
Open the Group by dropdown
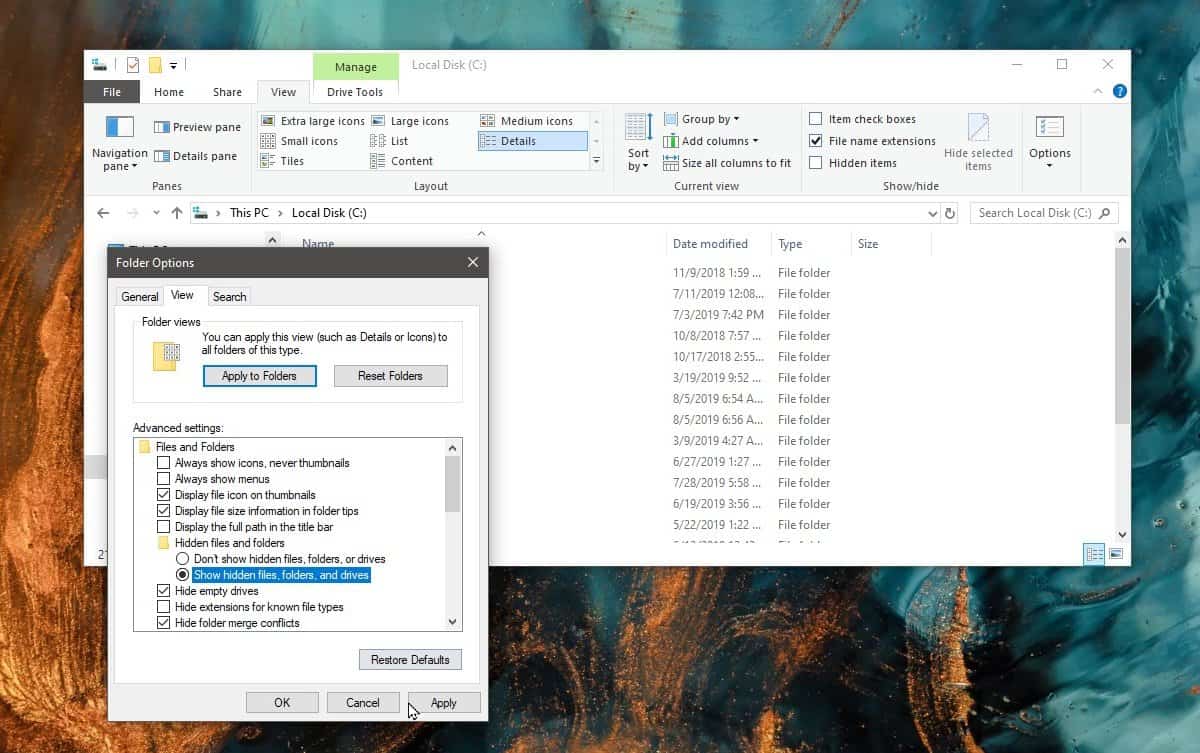pos(702,119)
